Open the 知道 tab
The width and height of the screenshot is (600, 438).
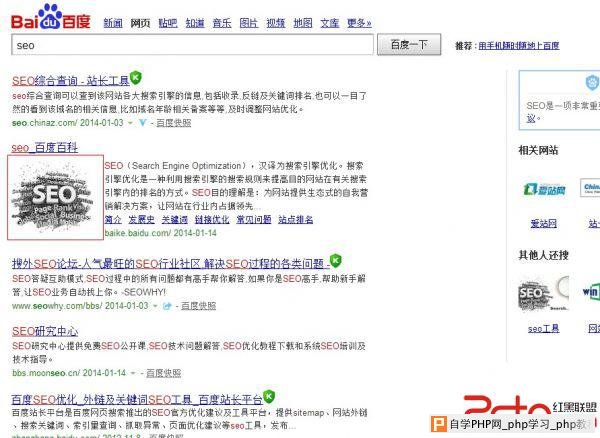[195, 23]
